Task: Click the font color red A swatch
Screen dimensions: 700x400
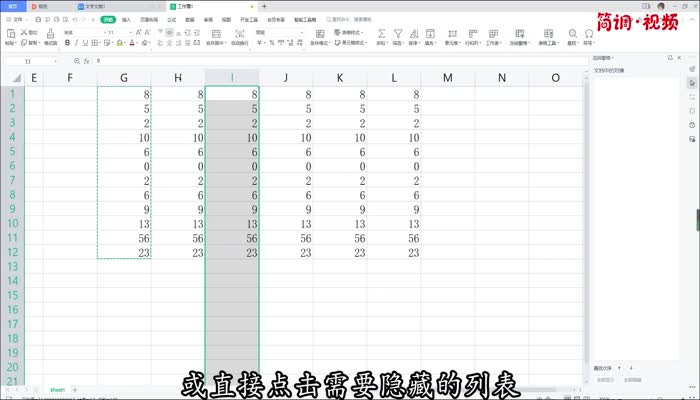Action: tap(131, 44)
